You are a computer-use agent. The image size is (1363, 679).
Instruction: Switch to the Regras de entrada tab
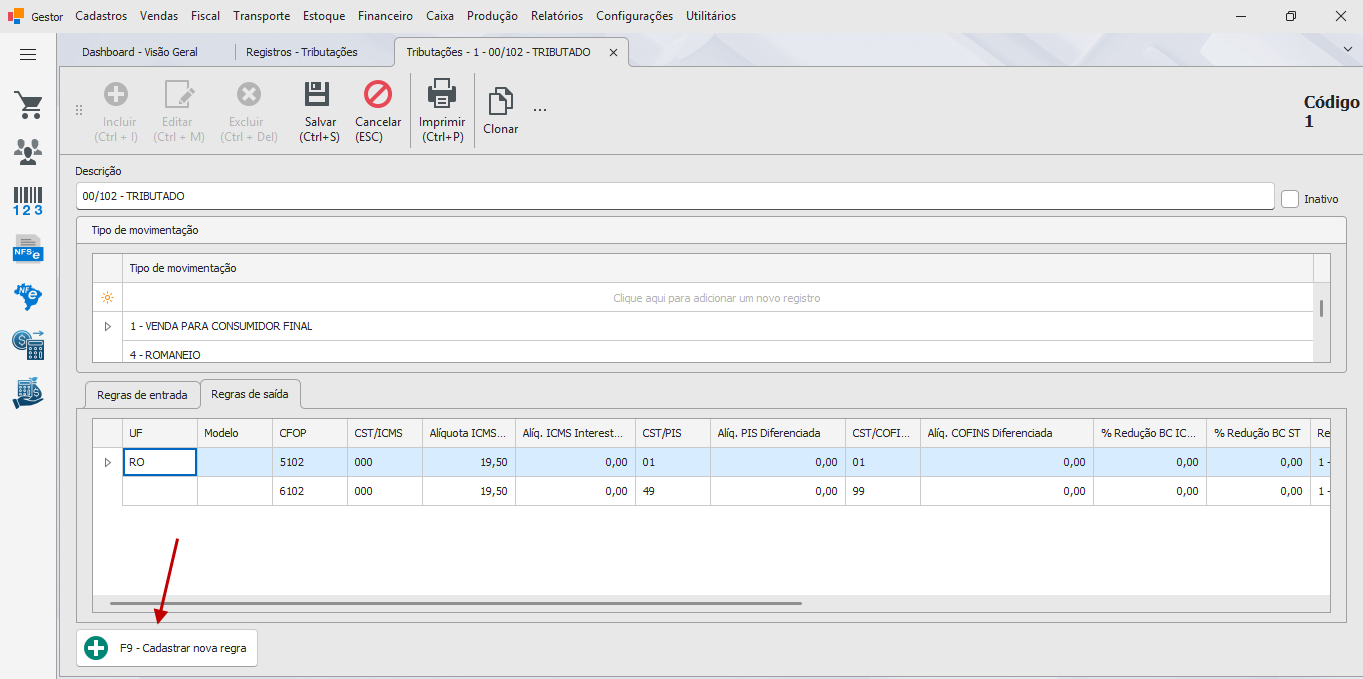[x=142, y=395]
